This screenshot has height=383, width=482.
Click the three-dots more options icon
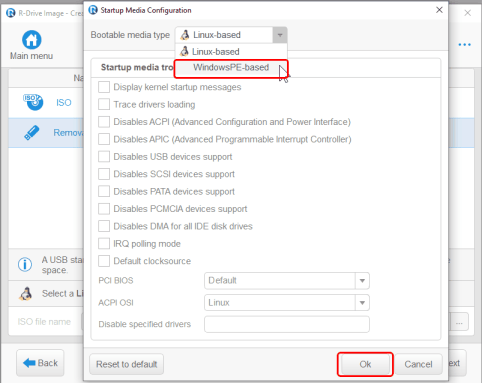coord(464,44)
